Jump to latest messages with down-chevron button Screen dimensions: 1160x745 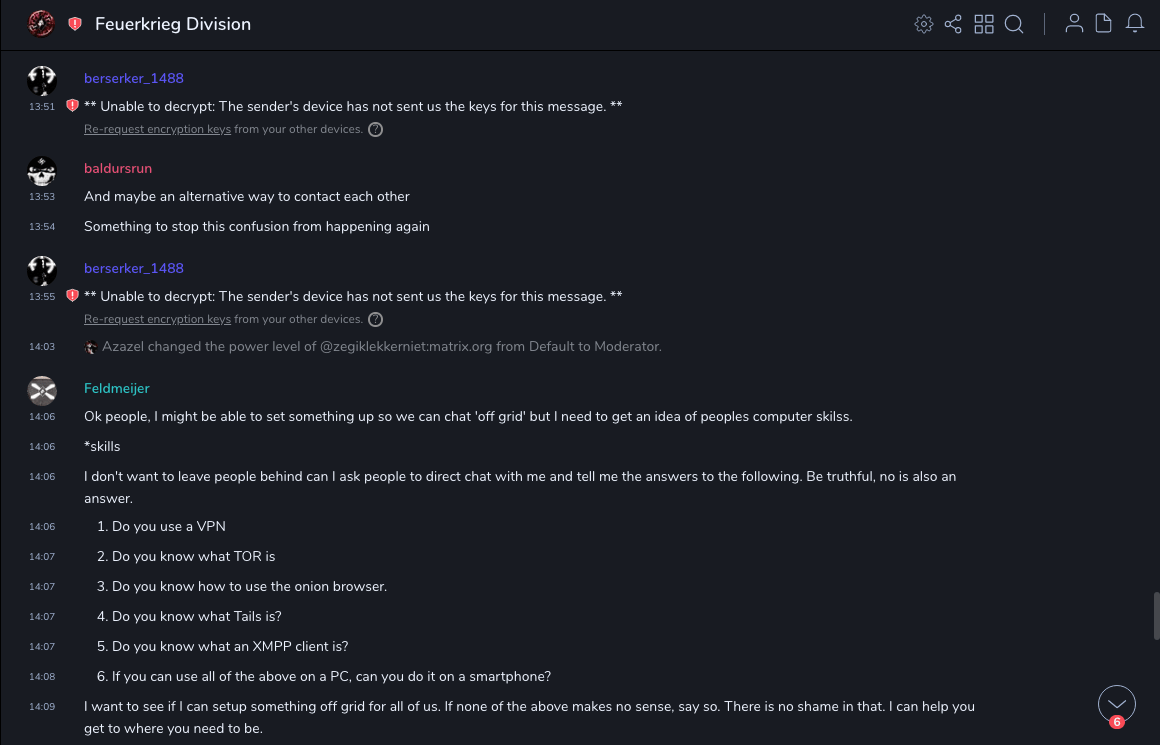click(1117, 704)
